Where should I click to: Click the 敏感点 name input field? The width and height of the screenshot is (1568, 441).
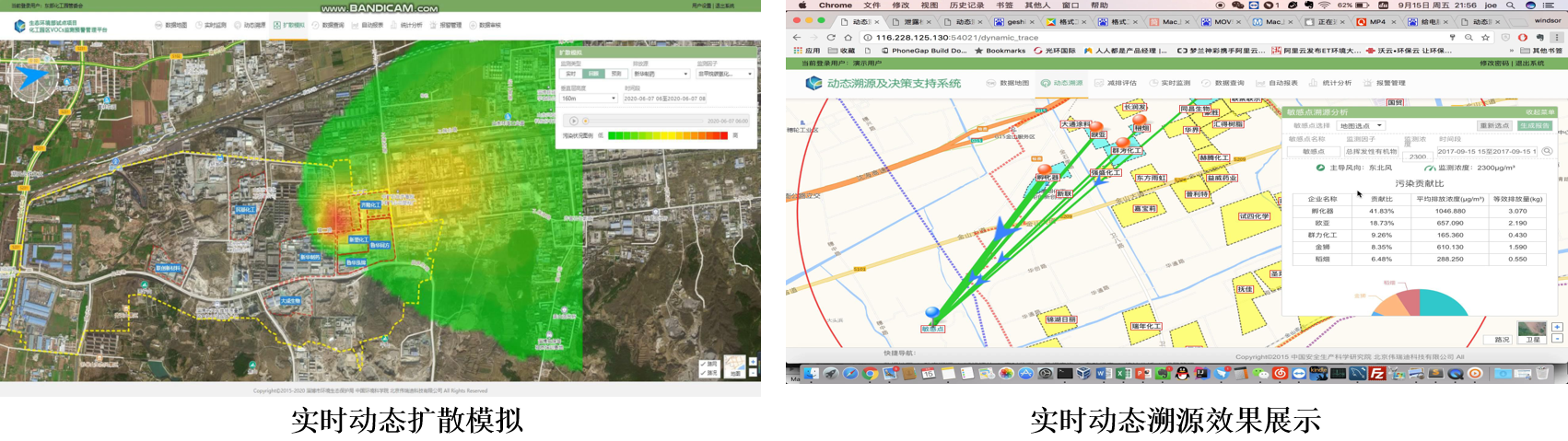1314,152
